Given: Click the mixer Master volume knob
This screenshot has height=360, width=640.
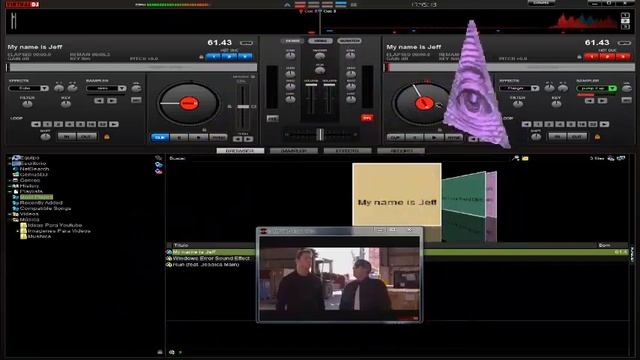Looking at the screenshot, I should pos(320,56).
